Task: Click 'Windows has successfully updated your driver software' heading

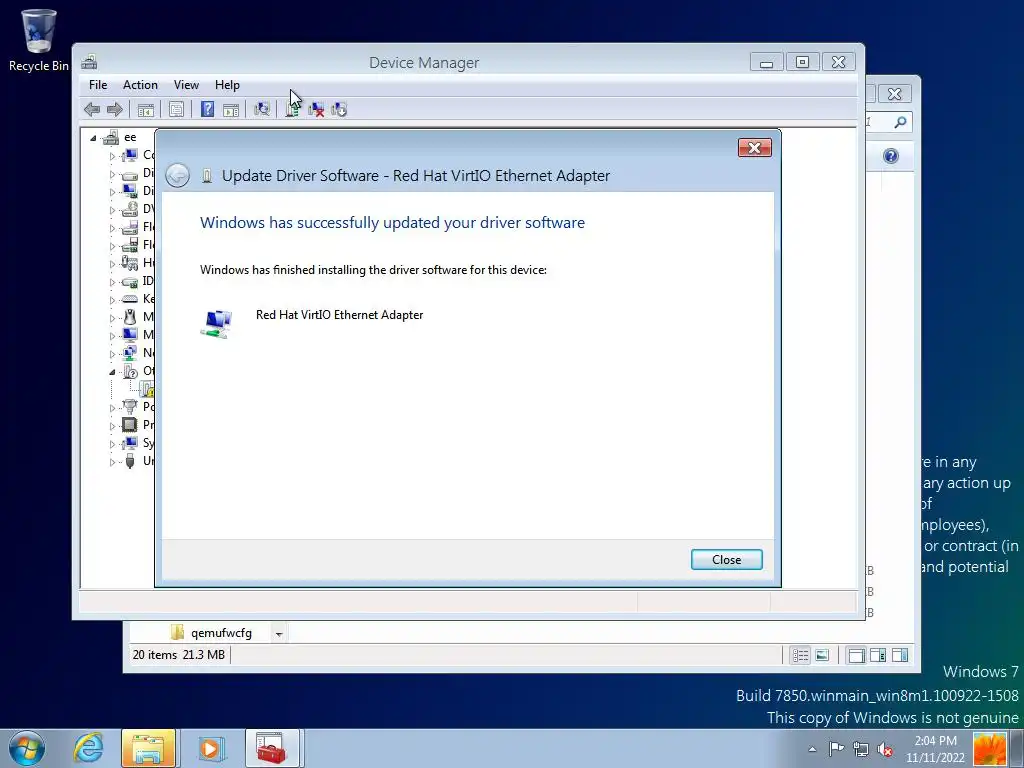Action: click(x=392, y=223)
